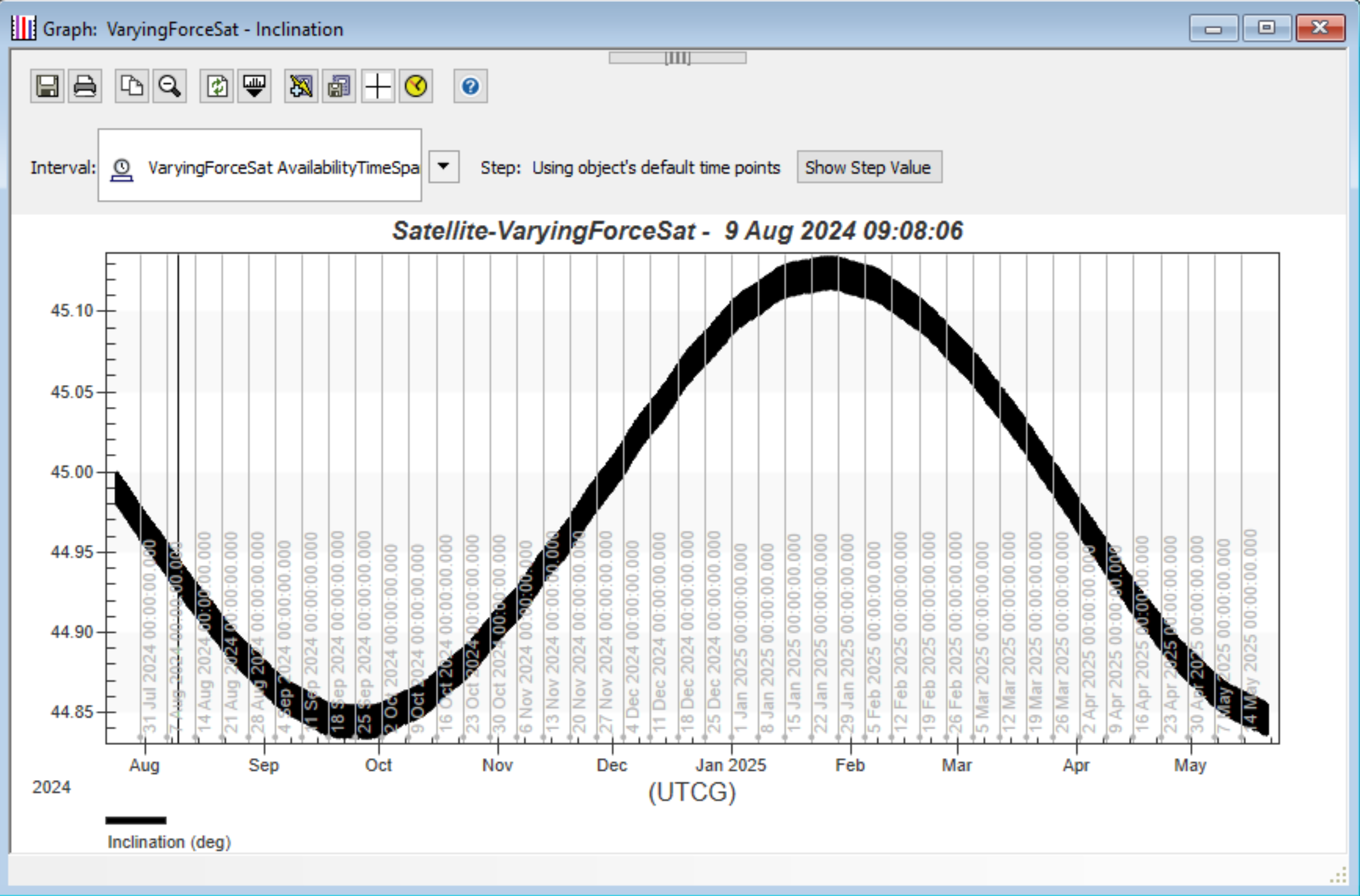Click the May x-axis label

coord(1190,766)
